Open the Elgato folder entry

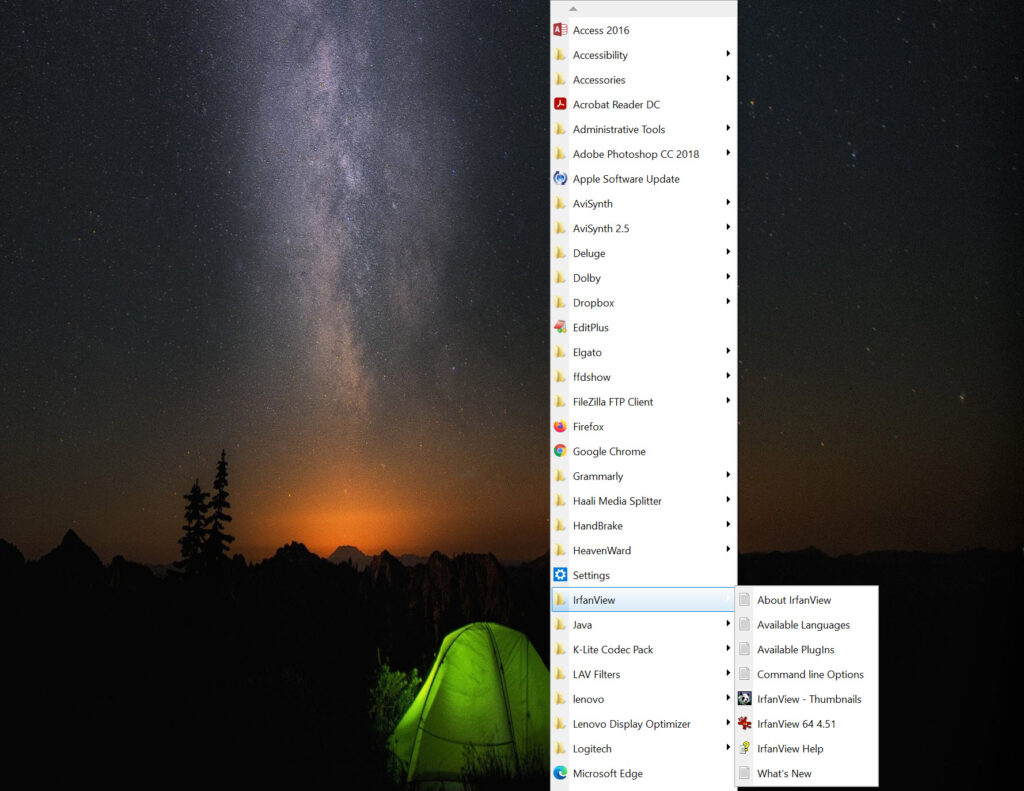pos(643,352)
